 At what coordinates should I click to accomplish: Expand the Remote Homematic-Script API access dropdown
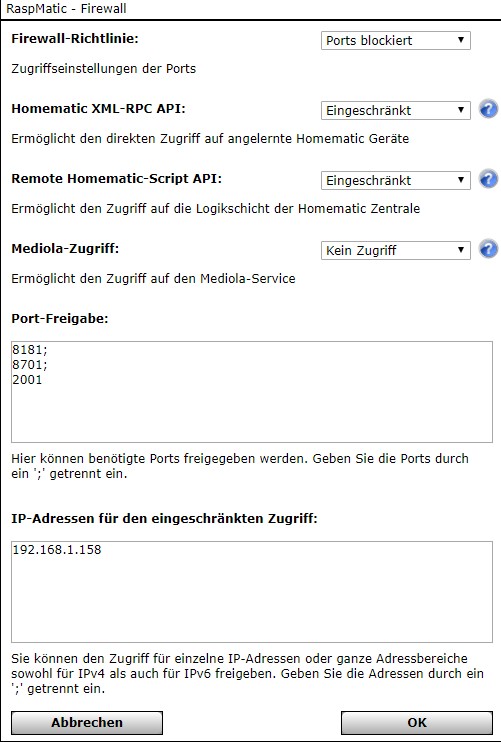[x=396, y=180]
